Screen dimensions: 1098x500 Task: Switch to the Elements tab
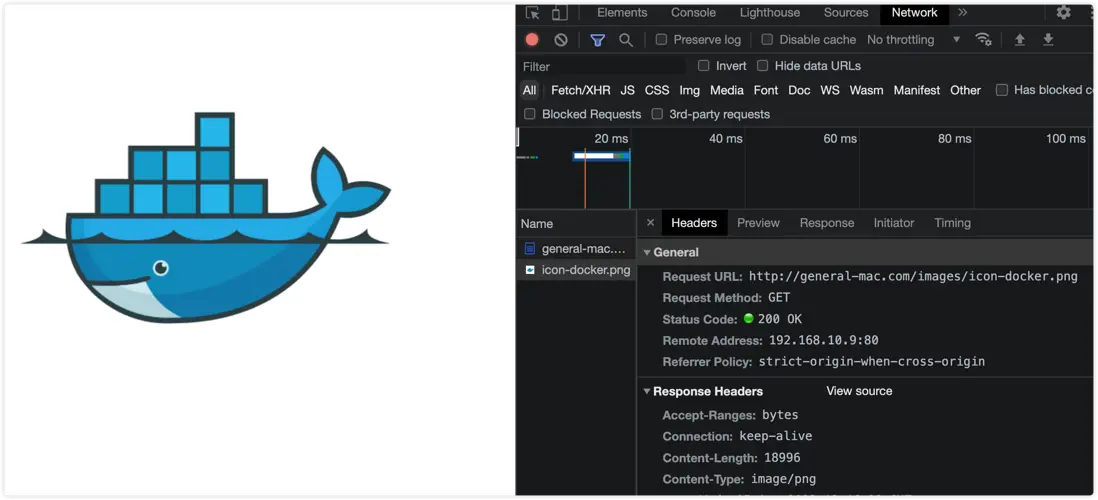point(622,13)
